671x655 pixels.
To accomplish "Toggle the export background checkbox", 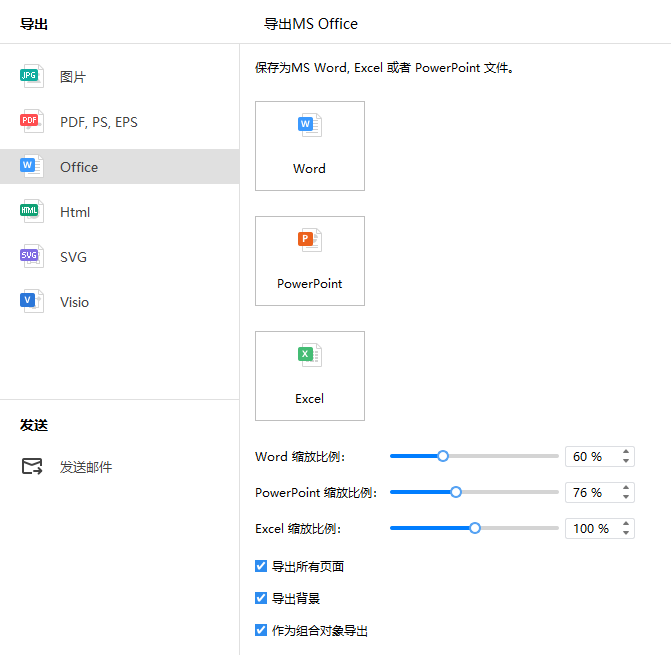I will (x=261, y=598).
